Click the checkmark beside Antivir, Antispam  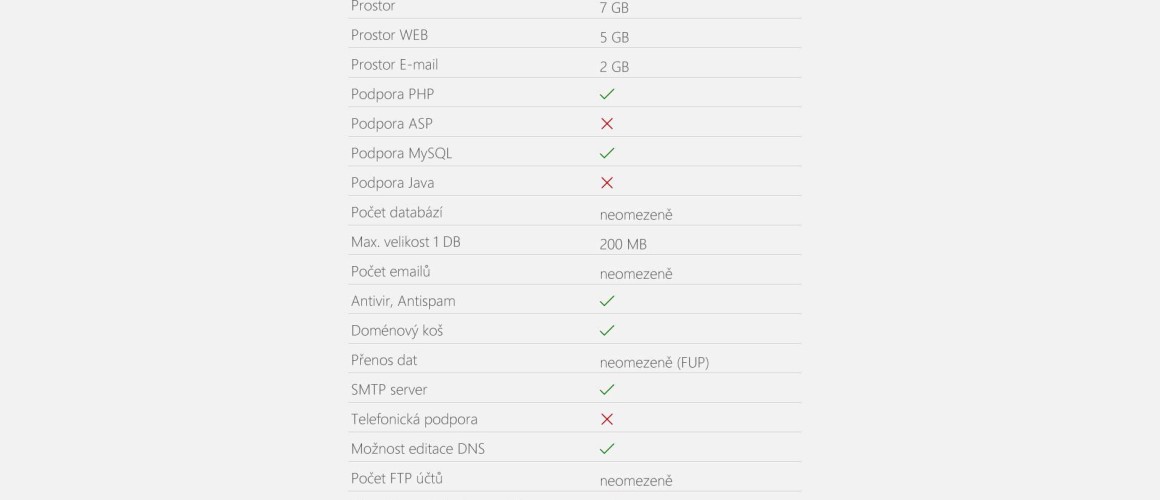click(607, 301)
